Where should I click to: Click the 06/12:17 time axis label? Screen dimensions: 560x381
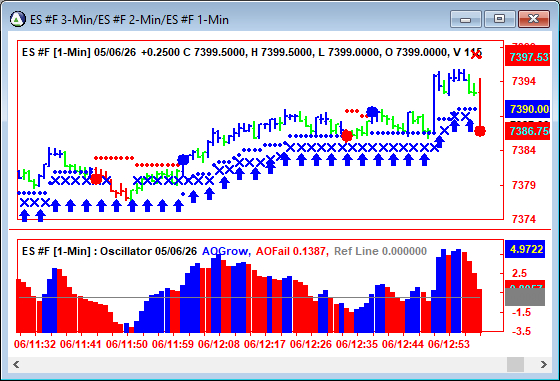coord(265,344)
